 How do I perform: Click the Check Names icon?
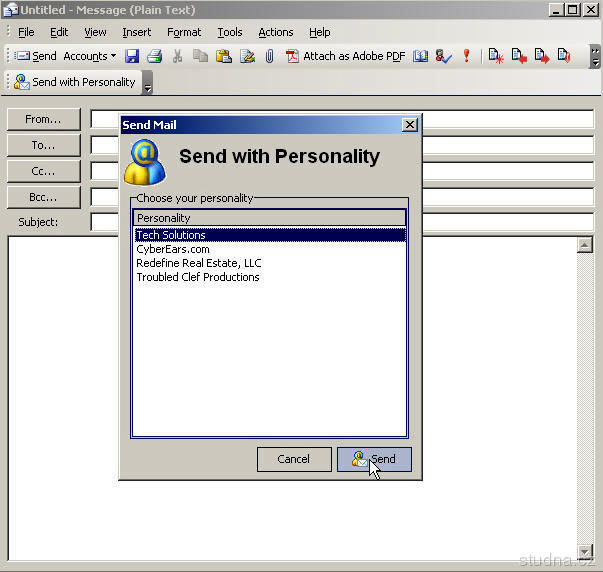[x=443, y=56]
